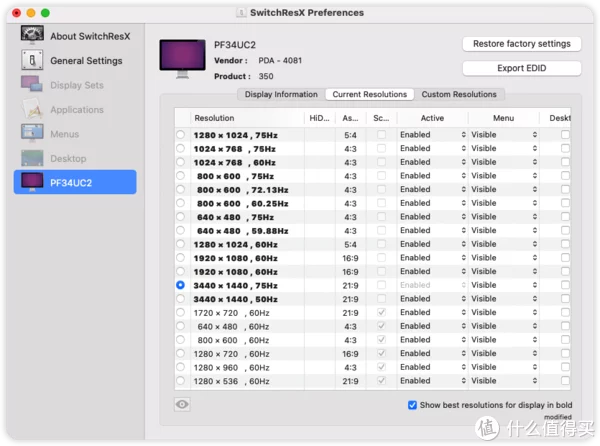The height and width of the screenshot is (446, 600).
Task: Select the Display Sets icon
Action: tap(31, 84)
